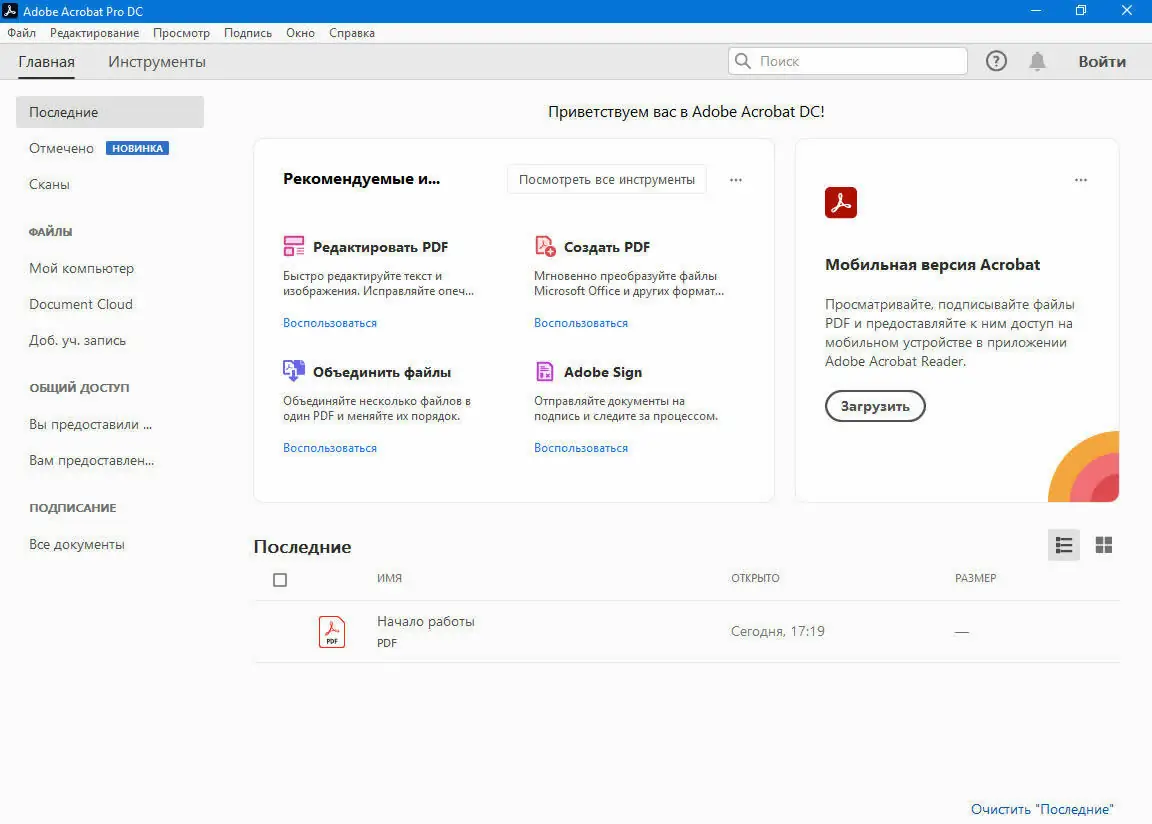The height and width of the screenshot is (824, 1152).
Task: Click the Edit PDF tool icon
Action: [x=293, y=246]
